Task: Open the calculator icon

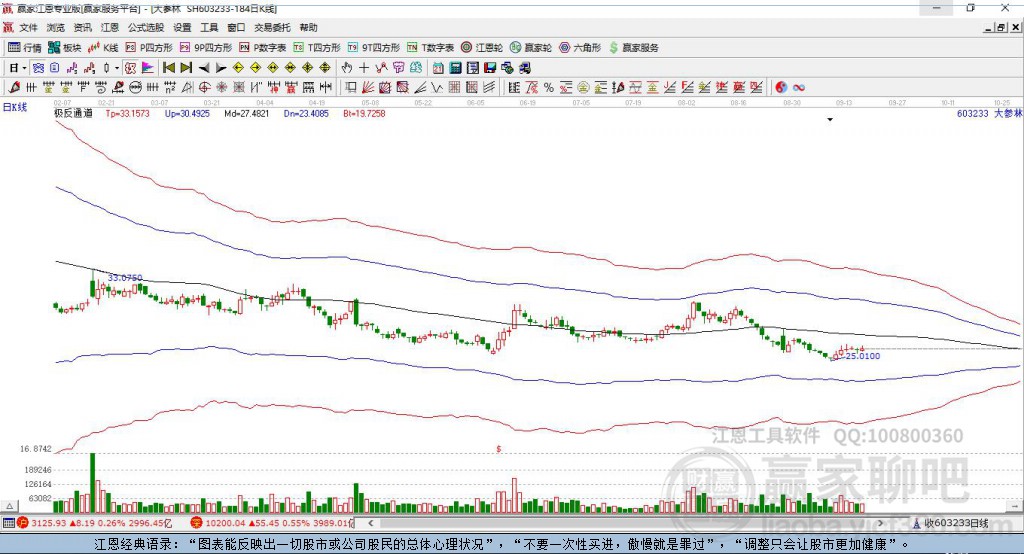Action: 455,68
